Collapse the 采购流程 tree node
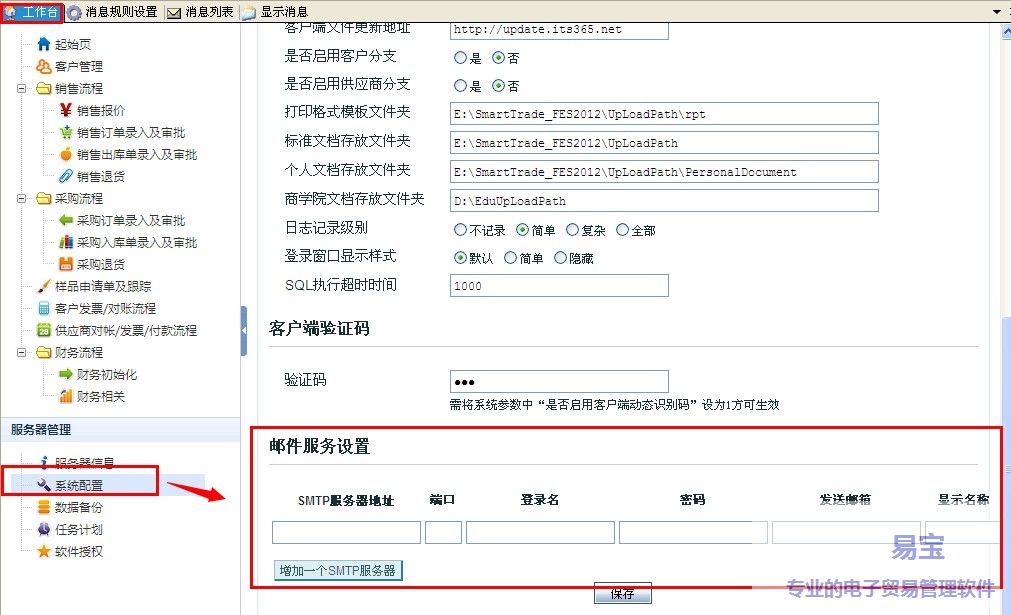1011x615 pixels. 21,198
